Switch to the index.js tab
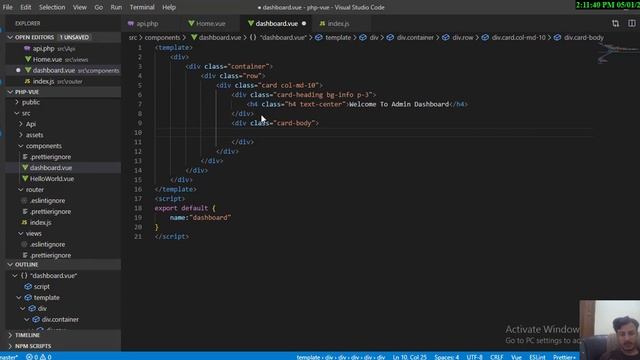This screenshot has width=640, height=360. [338, 24]
